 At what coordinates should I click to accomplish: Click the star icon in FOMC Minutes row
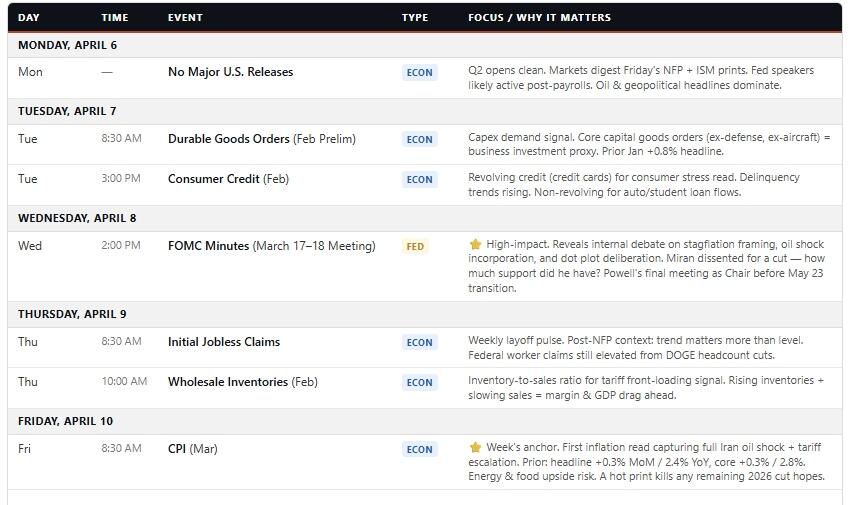(475, 245)
